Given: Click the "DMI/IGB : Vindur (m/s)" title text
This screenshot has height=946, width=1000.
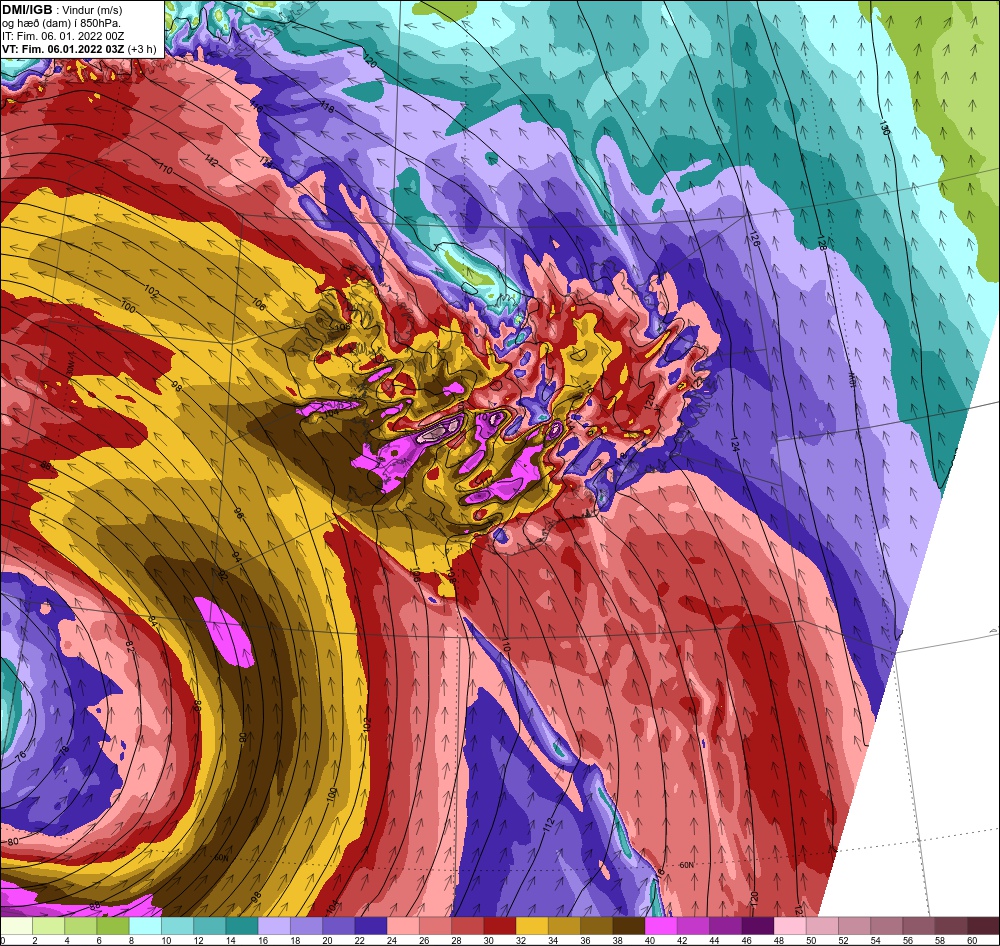Looking at the screenshot, I should pyautogui.click(x=62, y=10).
